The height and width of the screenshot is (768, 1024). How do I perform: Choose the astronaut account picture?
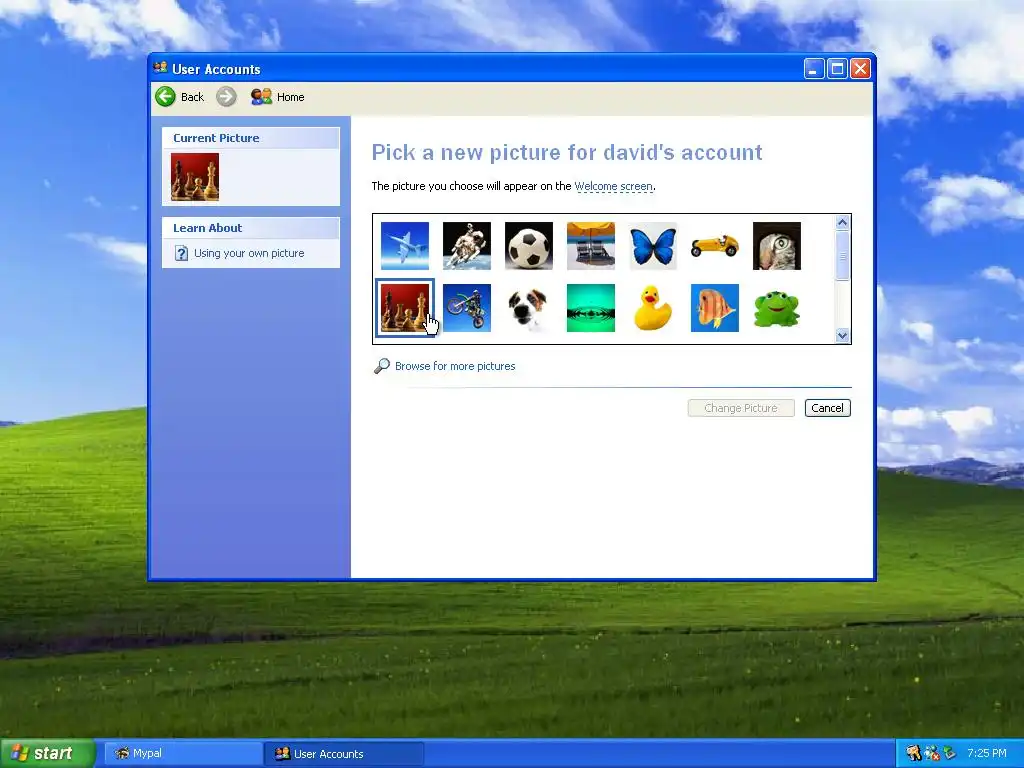click(x=467, y=246)
